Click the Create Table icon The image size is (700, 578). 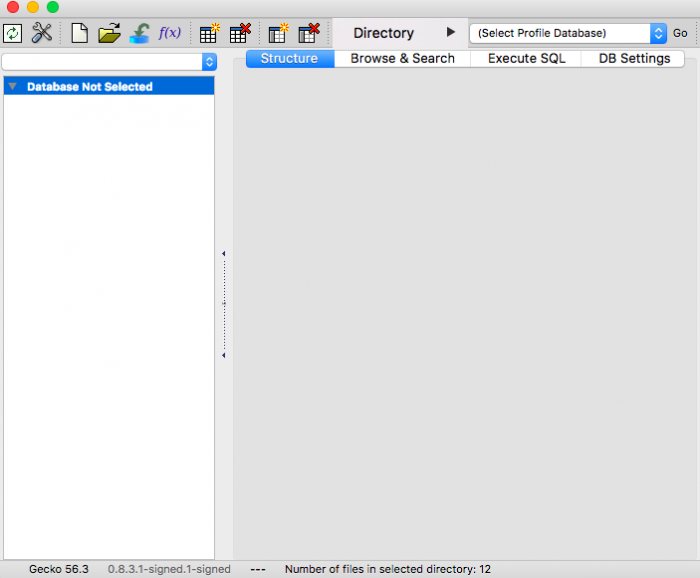(209, 33)
